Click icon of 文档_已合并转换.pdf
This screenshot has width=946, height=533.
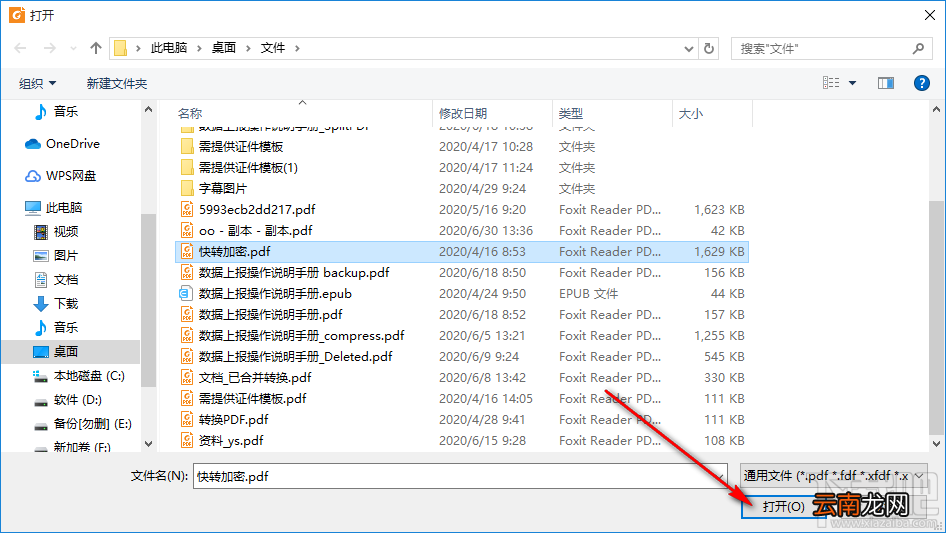tap(187, 378)
